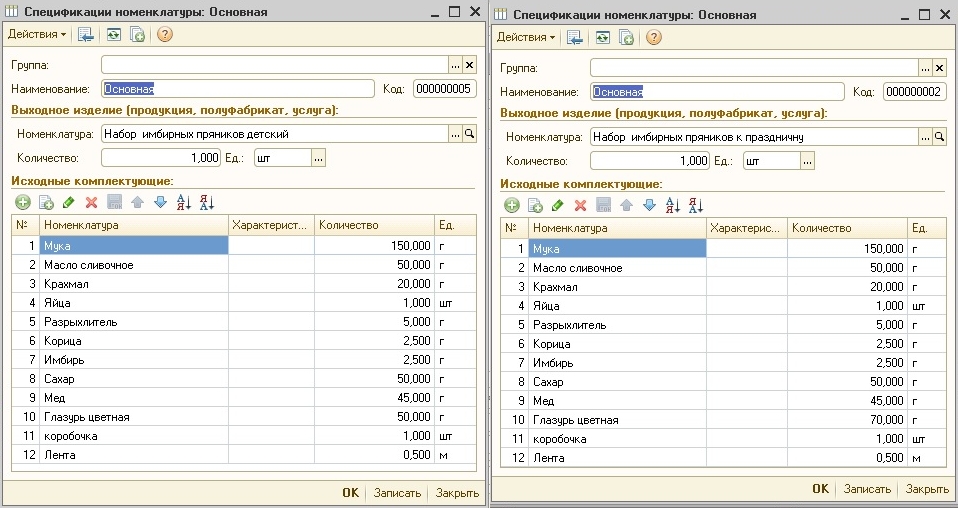Choose unit via Ед. ellipsis in left window
Image resolution: width=958 pixels, height=508 pixels.
pyautogui.click(x=318, y=158)
